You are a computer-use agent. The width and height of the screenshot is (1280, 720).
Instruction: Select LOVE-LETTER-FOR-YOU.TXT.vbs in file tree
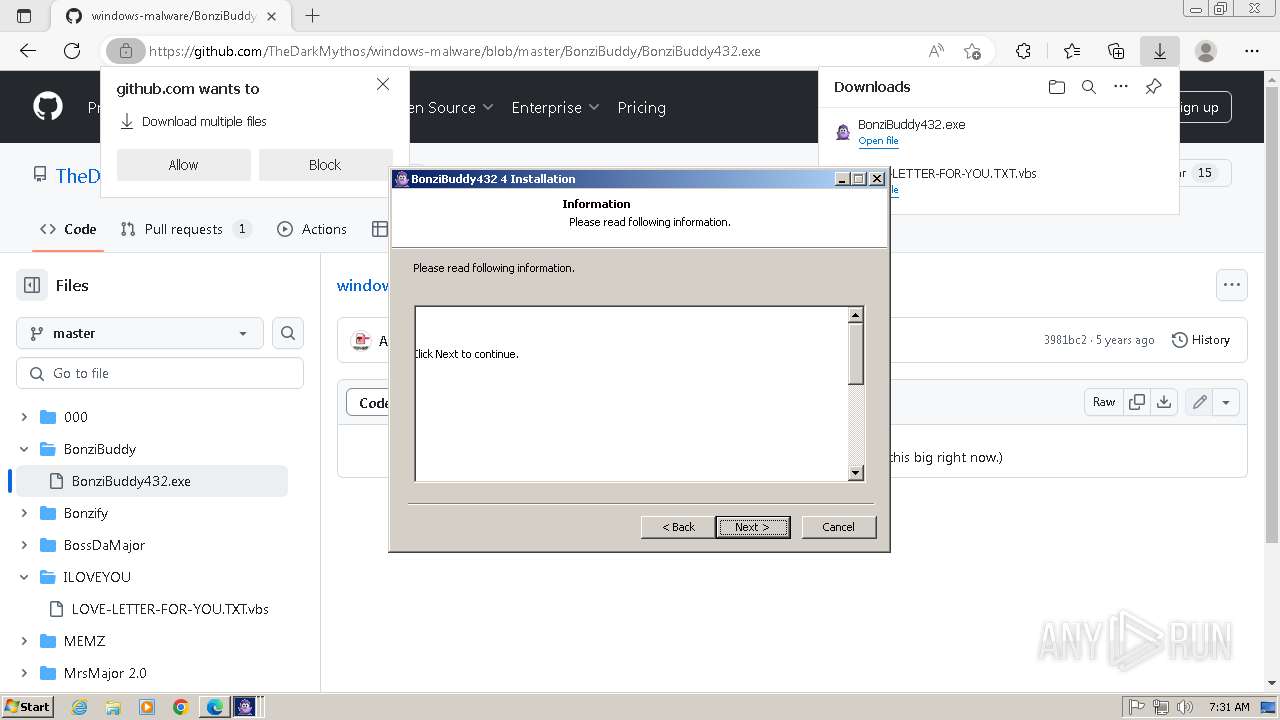[x=160, y=609]
